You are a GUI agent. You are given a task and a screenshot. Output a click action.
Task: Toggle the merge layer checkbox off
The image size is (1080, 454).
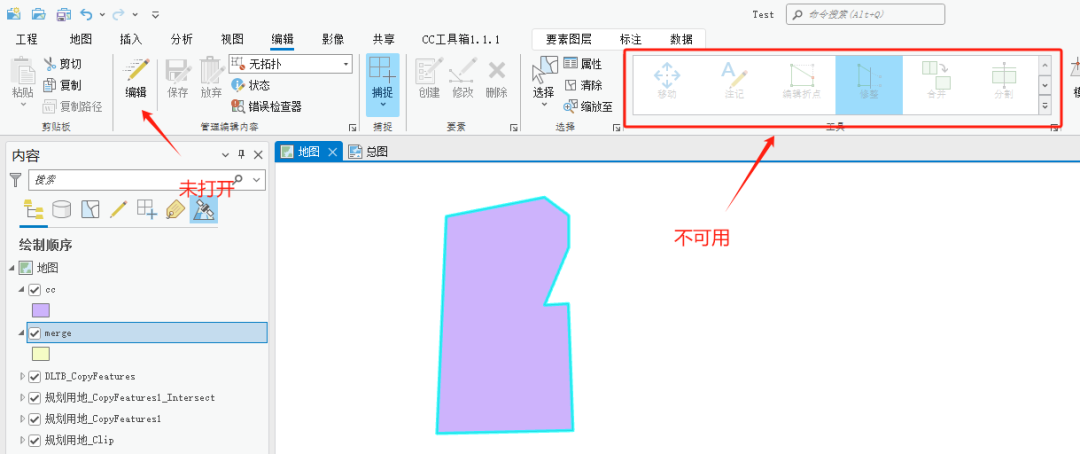[x=34, y=333]
